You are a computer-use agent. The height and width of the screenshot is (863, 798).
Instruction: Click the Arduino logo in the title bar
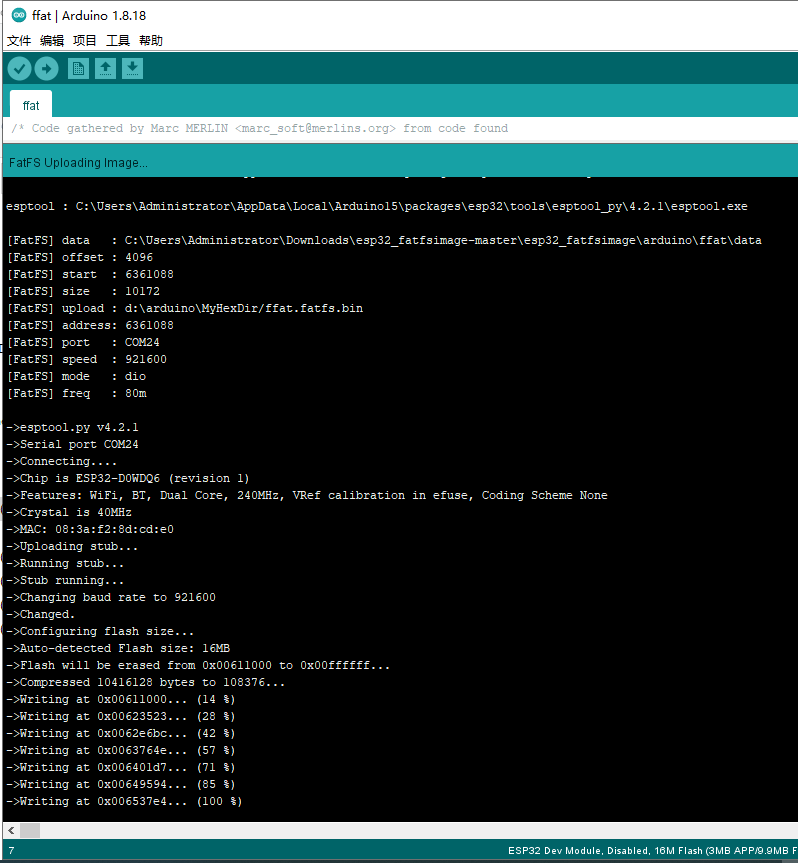click(19, 15)
